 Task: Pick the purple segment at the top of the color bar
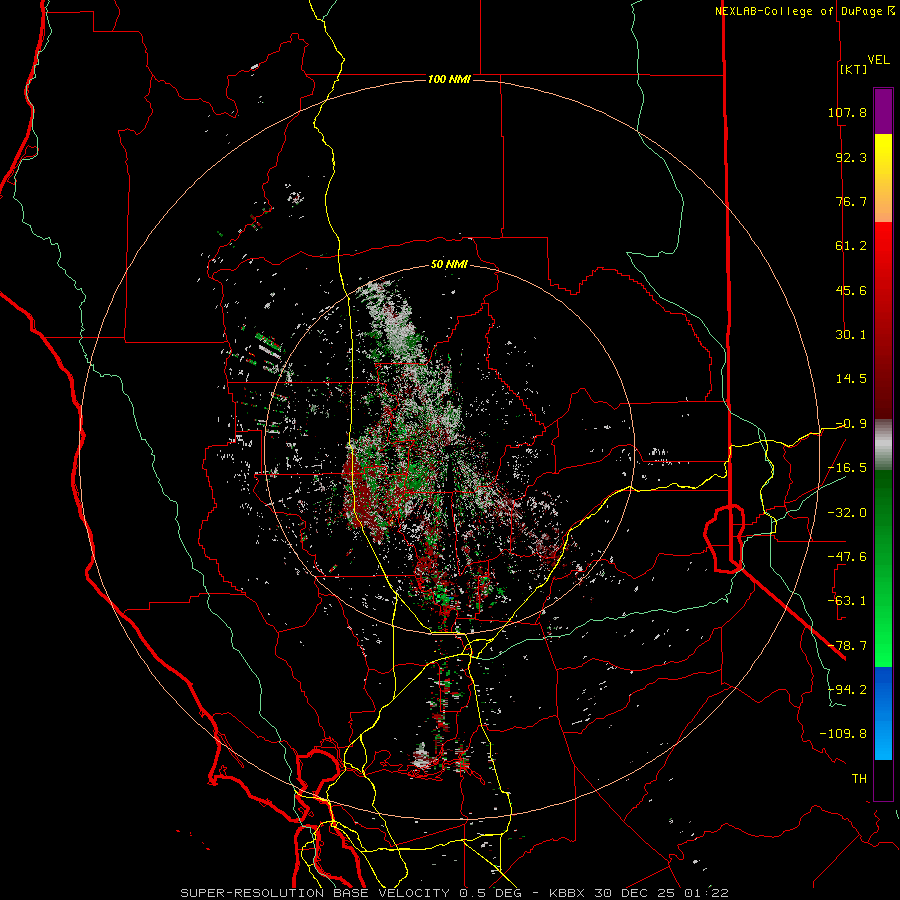pos(883,111)
